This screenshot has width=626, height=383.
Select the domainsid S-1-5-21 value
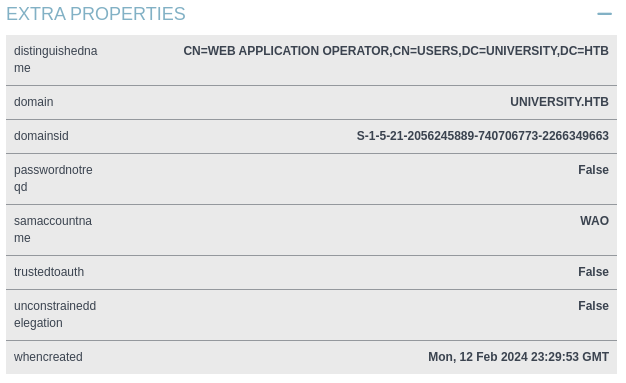tap(483, 136)
